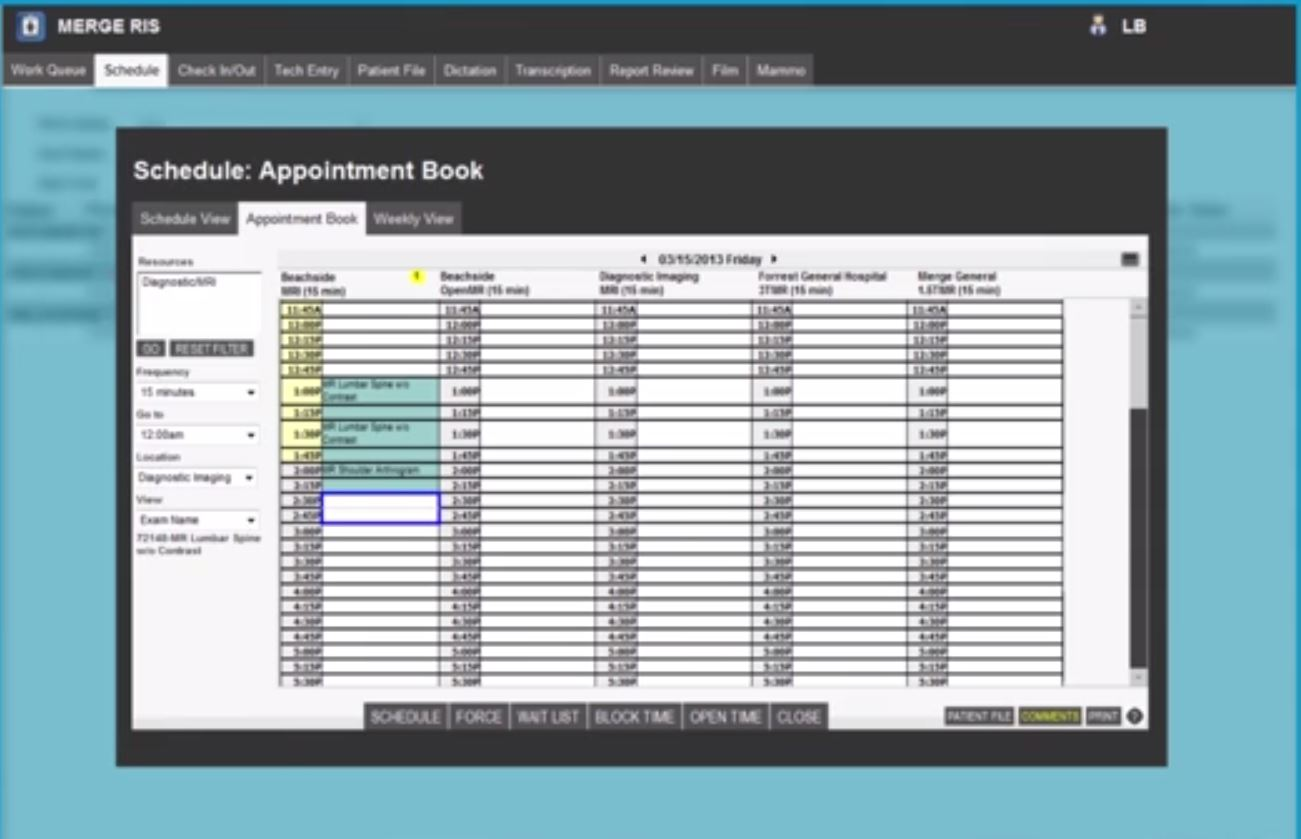1301x839 pixels.
Task: Click the Forrest General Hospital column header
Action: pyautogui.click(x=822, y=283)
